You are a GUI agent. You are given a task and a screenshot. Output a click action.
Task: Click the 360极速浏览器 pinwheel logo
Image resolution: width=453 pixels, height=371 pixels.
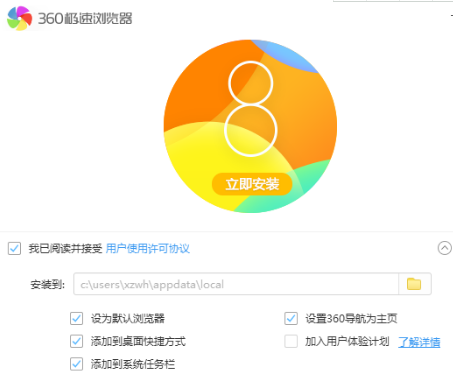[x=20, y=18]
